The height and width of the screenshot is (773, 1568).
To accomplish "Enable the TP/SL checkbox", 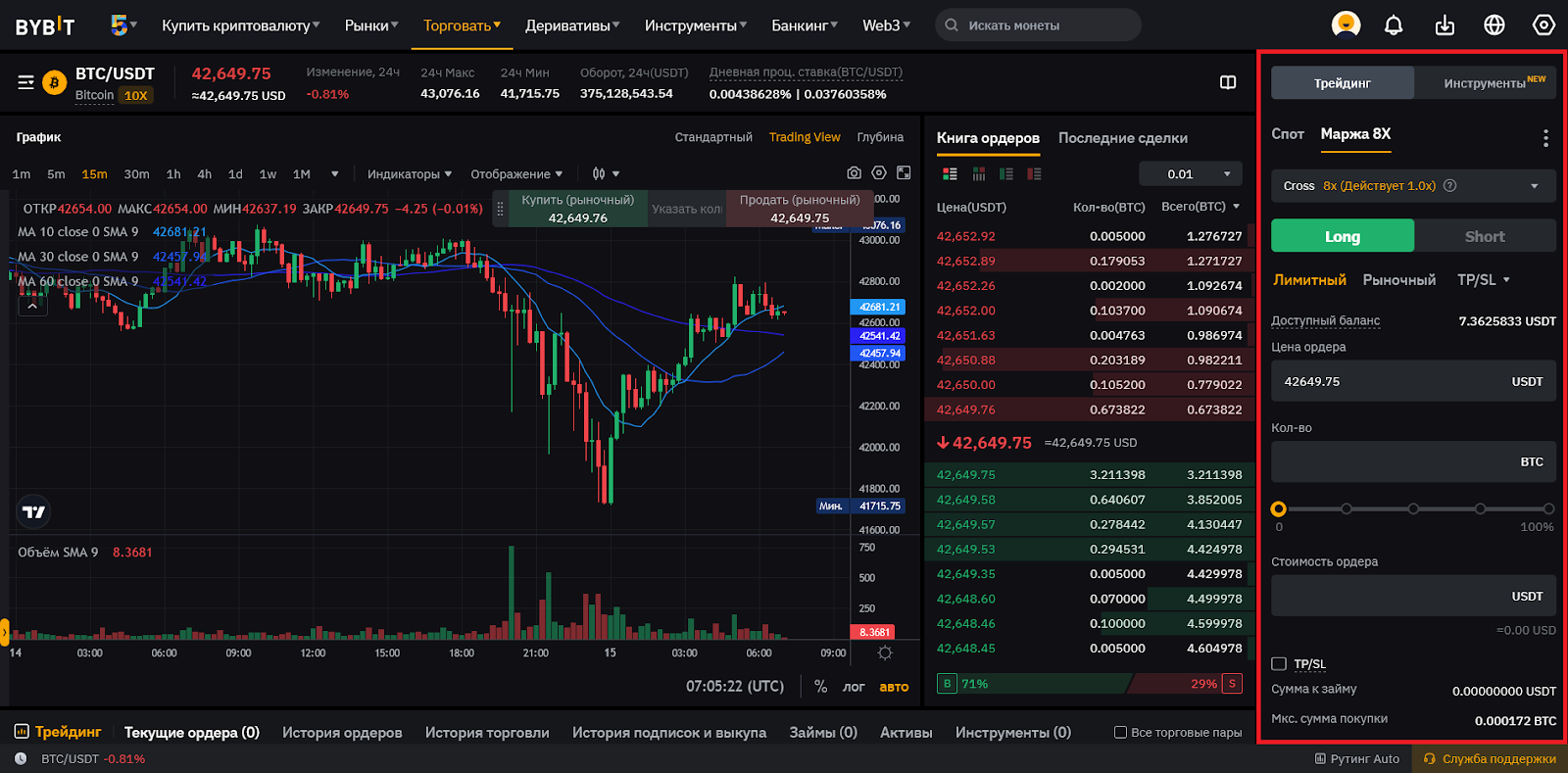I will pos(1279,664).
